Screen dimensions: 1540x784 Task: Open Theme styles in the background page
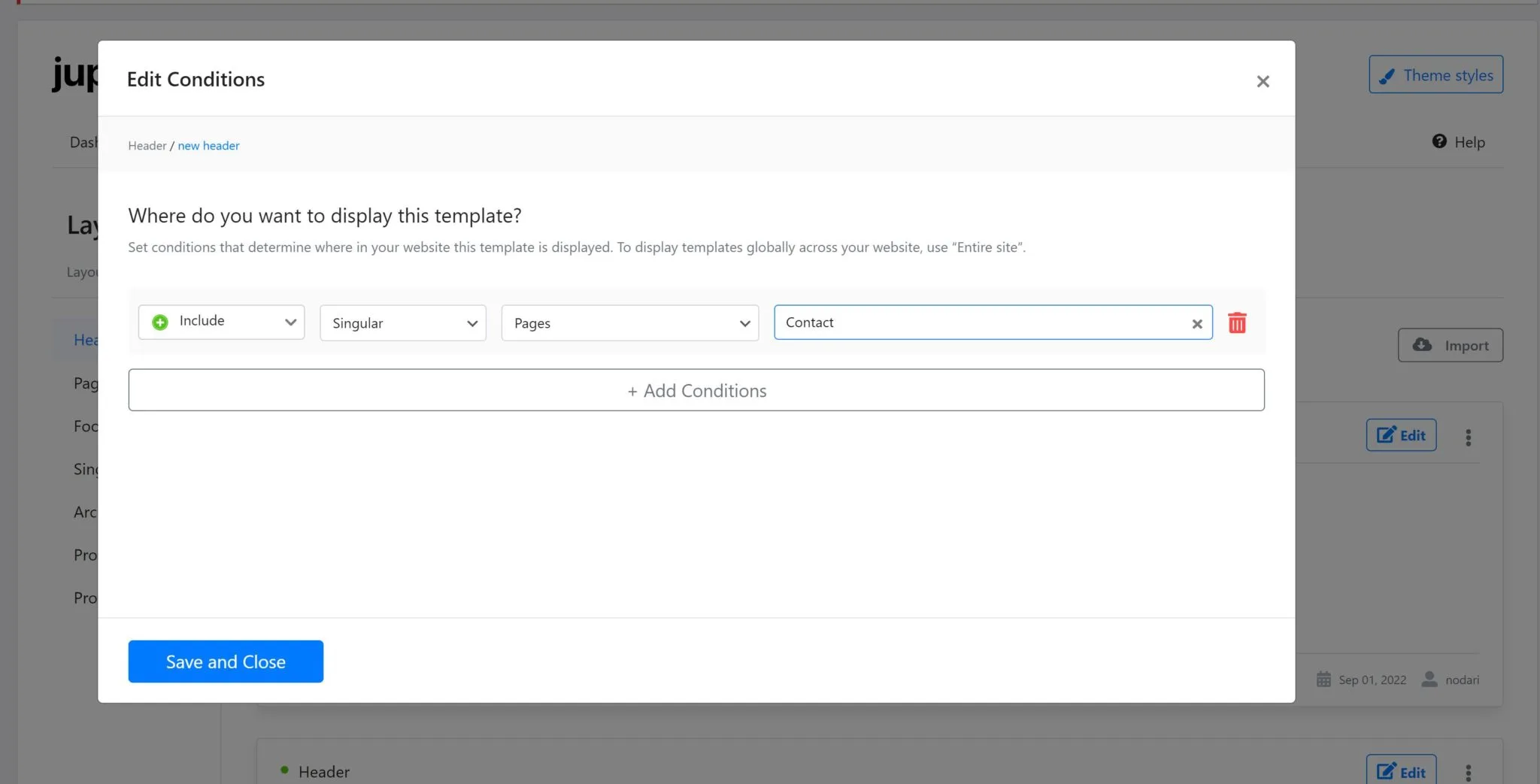(1436, 74)
